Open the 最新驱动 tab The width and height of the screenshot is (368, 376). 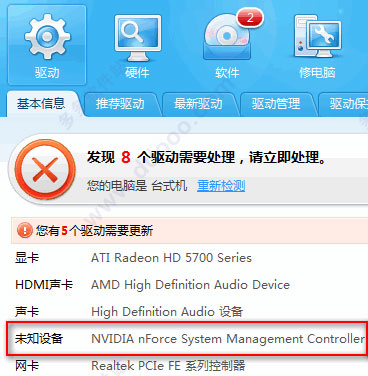(198, 104)
